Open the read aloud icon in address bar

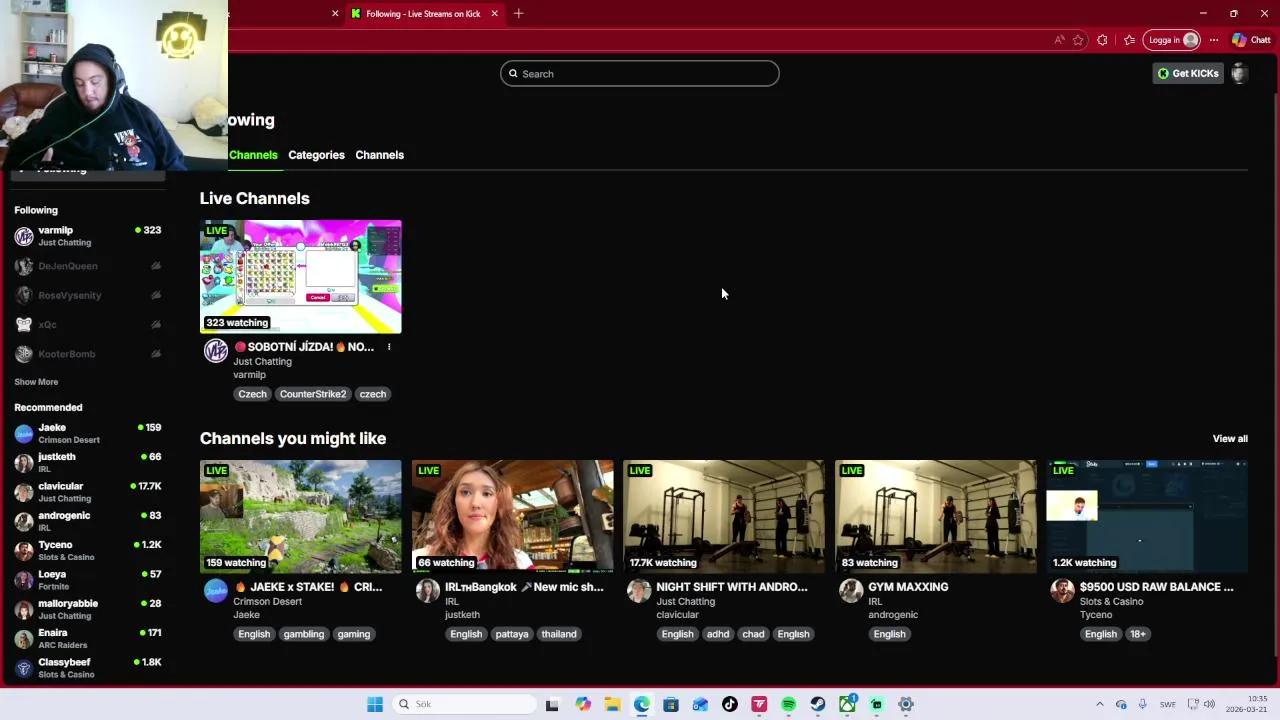(1059, 40)
